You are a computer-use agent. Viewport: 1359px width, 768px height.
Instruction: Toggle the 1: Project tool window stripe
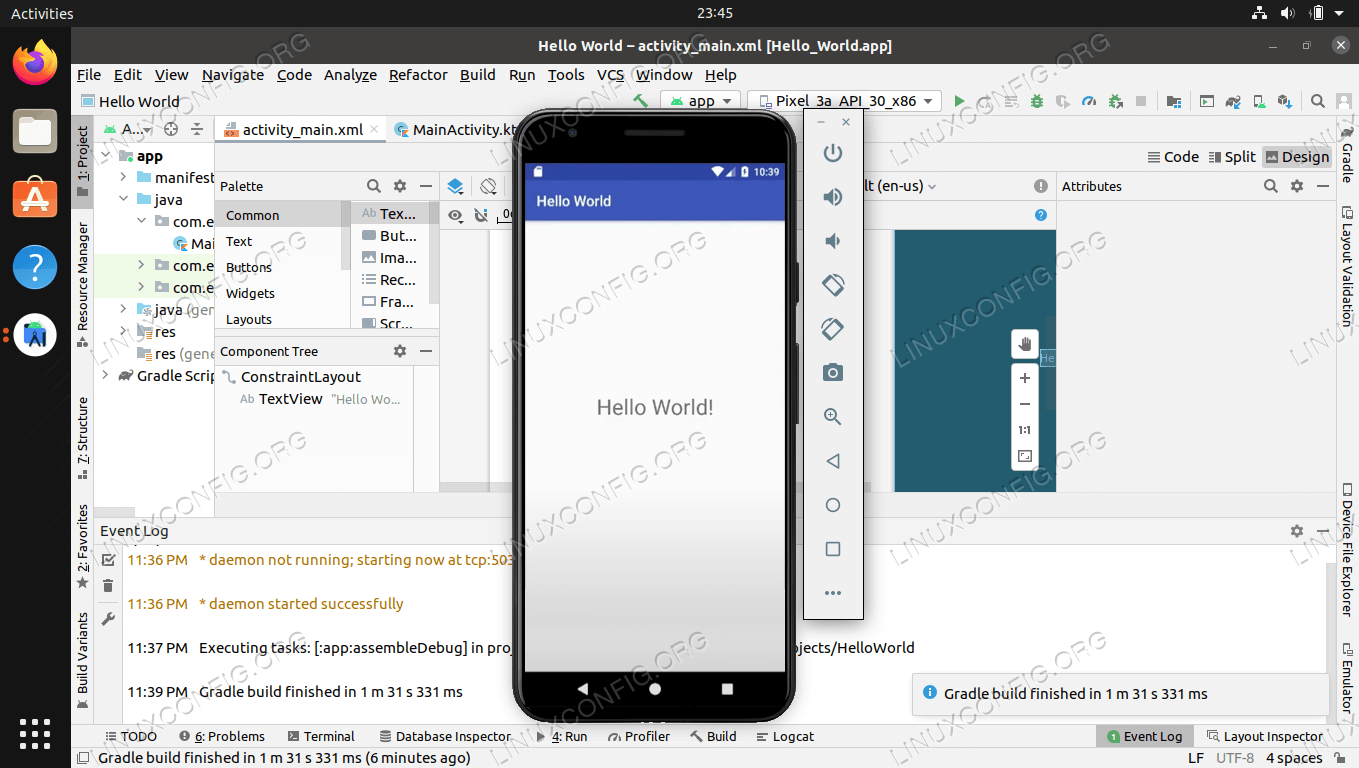[x=83, y=161]
